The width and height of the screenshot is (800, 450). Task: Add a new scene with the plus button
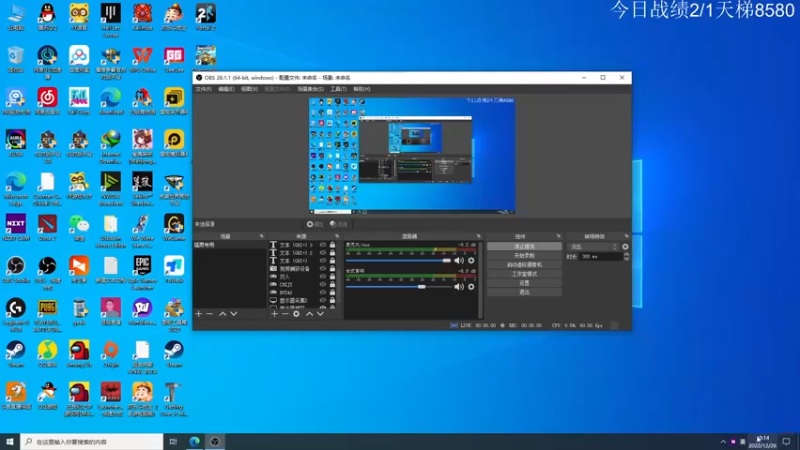198,314
